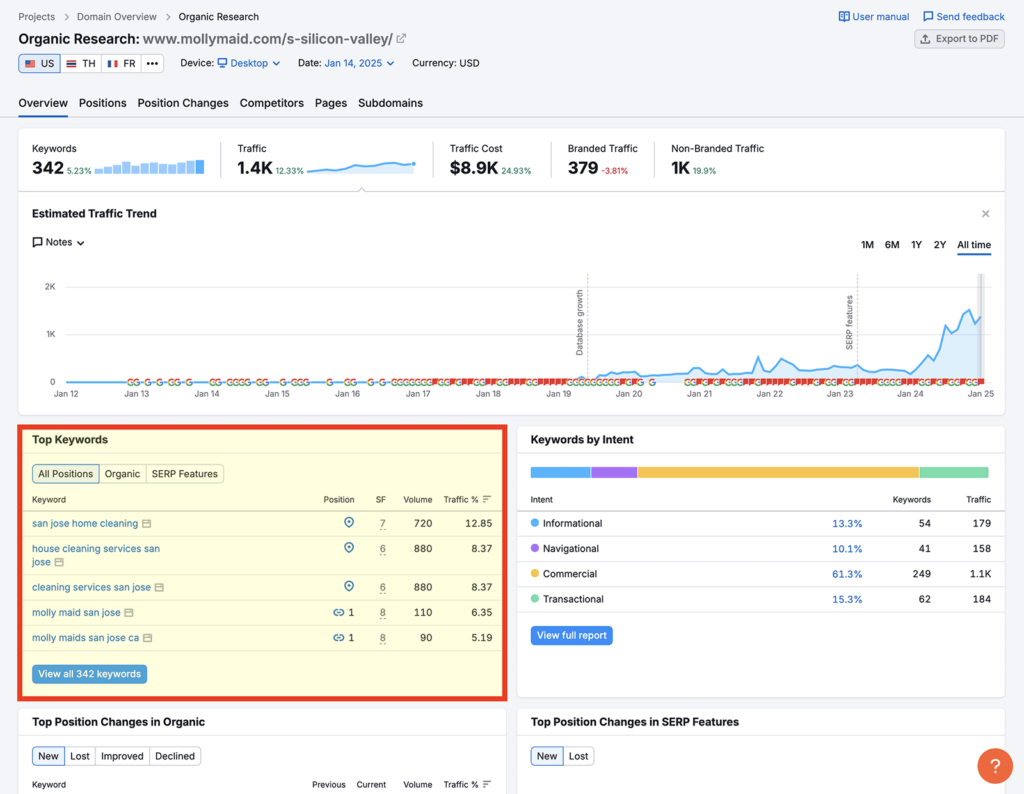Click the yellow Commercial segment of intent bar

778,472
